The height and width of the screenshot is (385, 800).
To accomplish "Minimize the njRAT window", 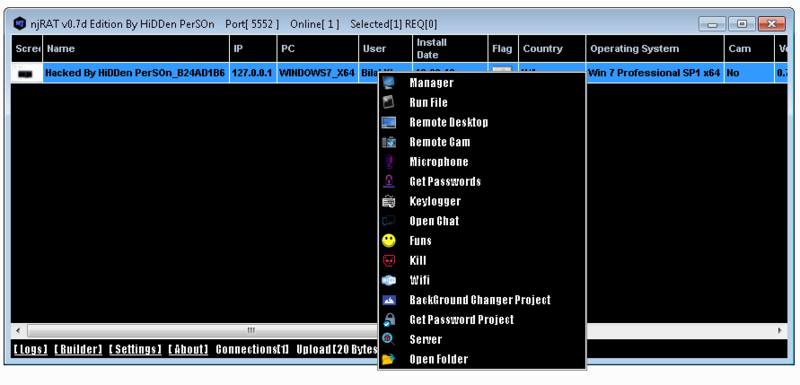I will [x=712, y=23].
